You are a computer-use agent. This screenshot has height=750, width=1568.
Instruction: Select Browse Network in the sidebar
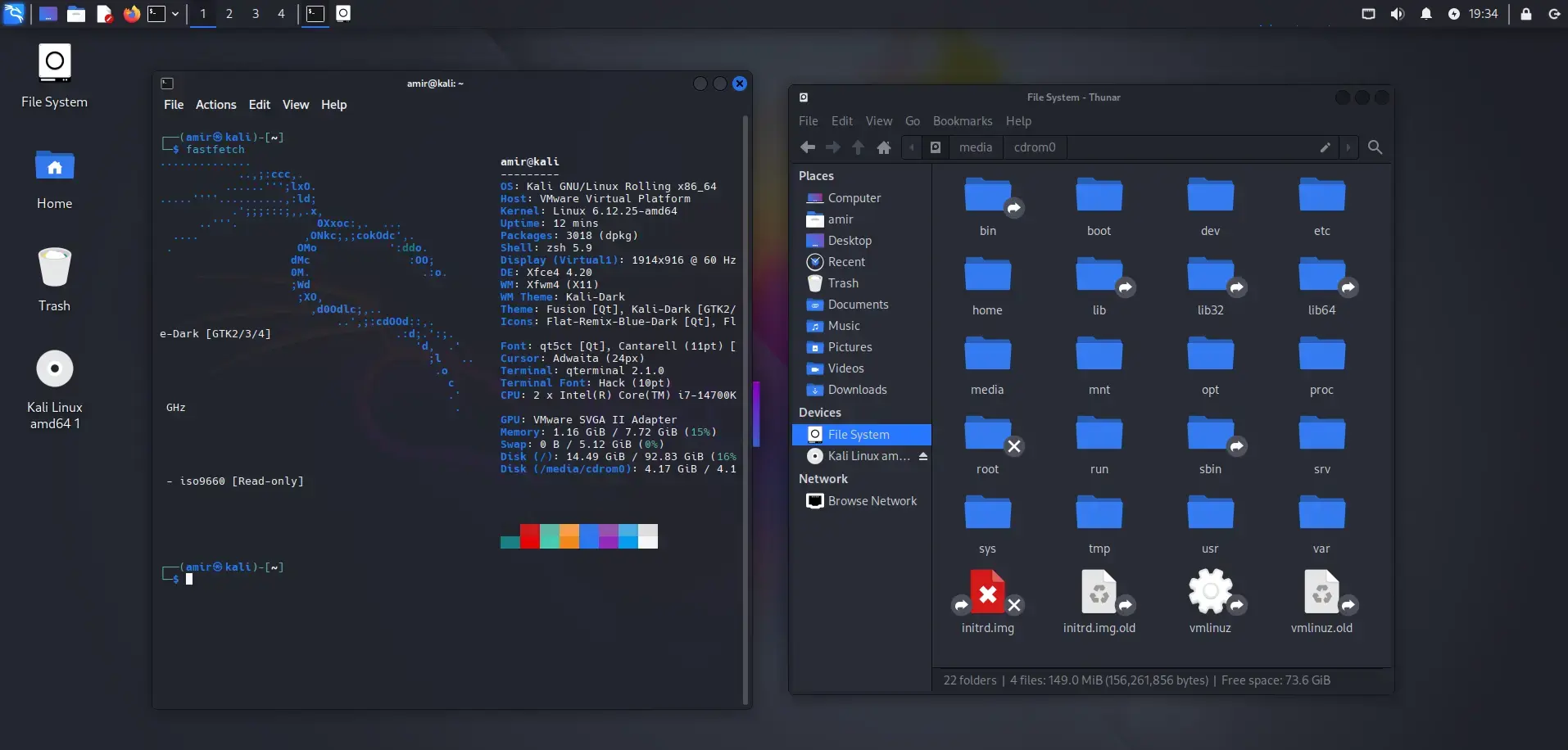click(x=871, y=501)
